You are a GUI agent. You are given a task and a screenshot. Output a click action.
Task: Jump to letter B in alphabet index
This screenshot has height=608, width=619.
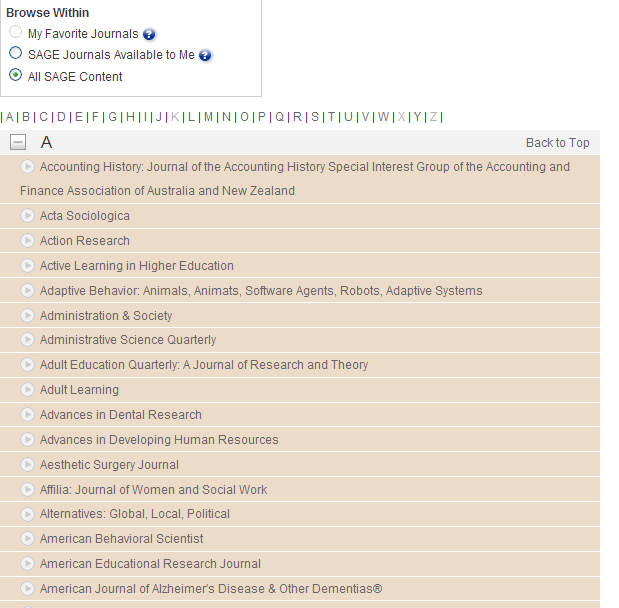click(26, 117)
